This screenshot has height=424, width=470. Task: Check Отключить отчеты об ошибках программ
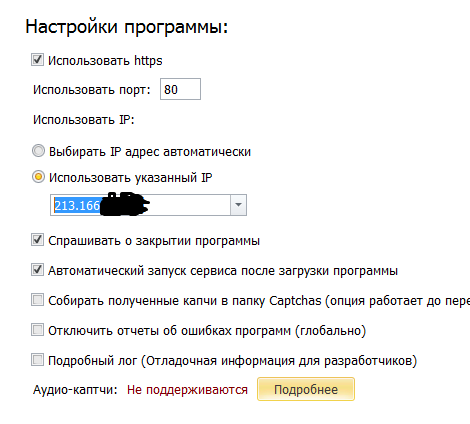point(37,330)
